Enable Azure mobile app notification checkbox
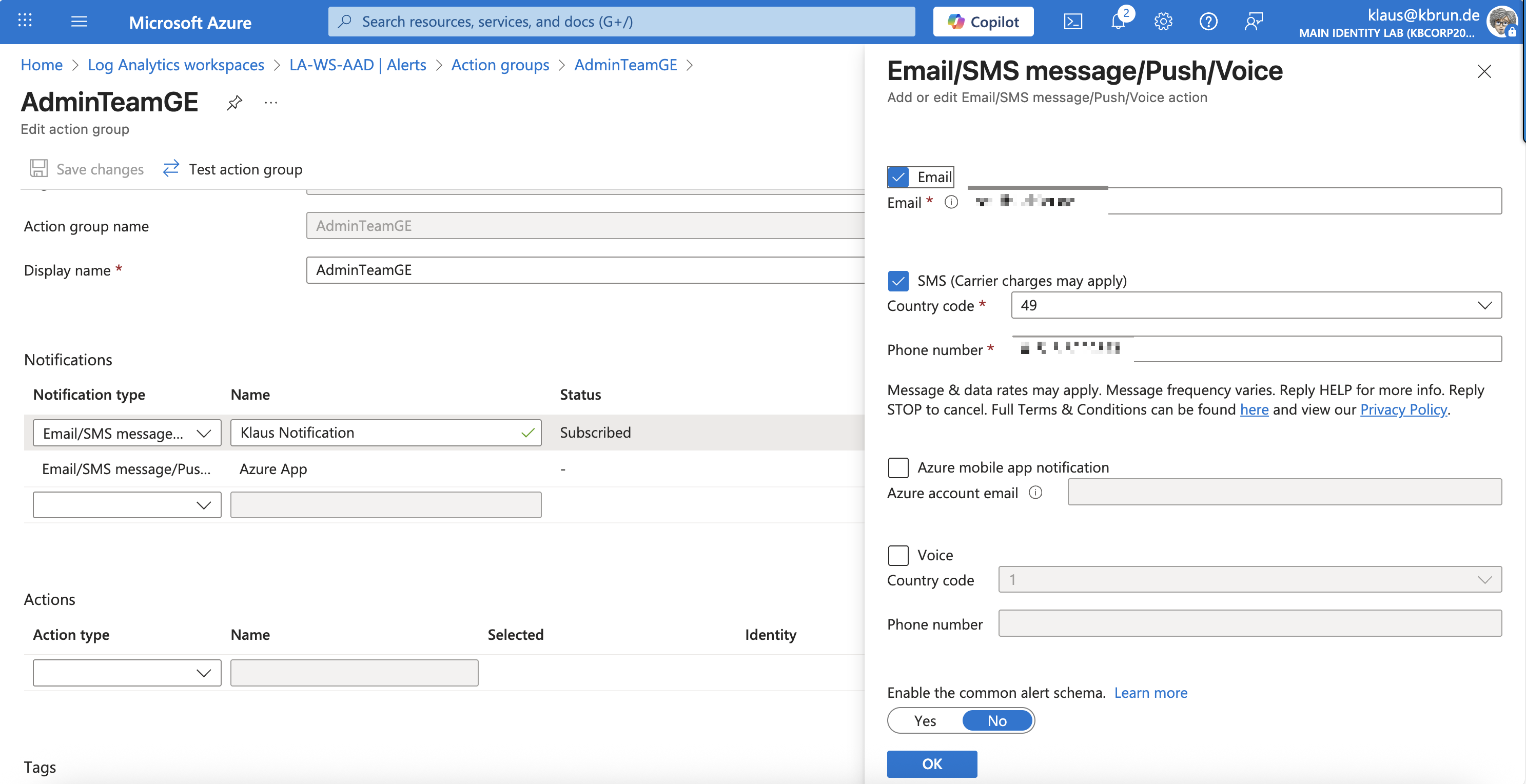This screenshot has width=1526, height=784. pos(898,467)
